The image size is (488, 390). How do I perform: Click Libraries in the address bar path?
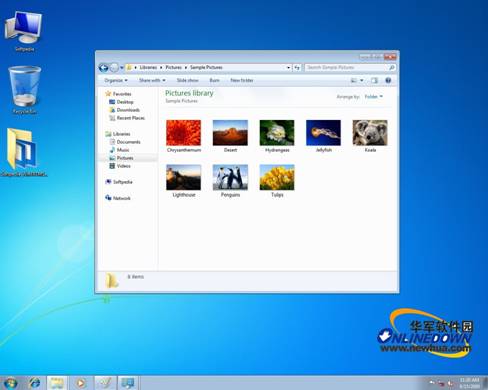(x=148, y=67)
